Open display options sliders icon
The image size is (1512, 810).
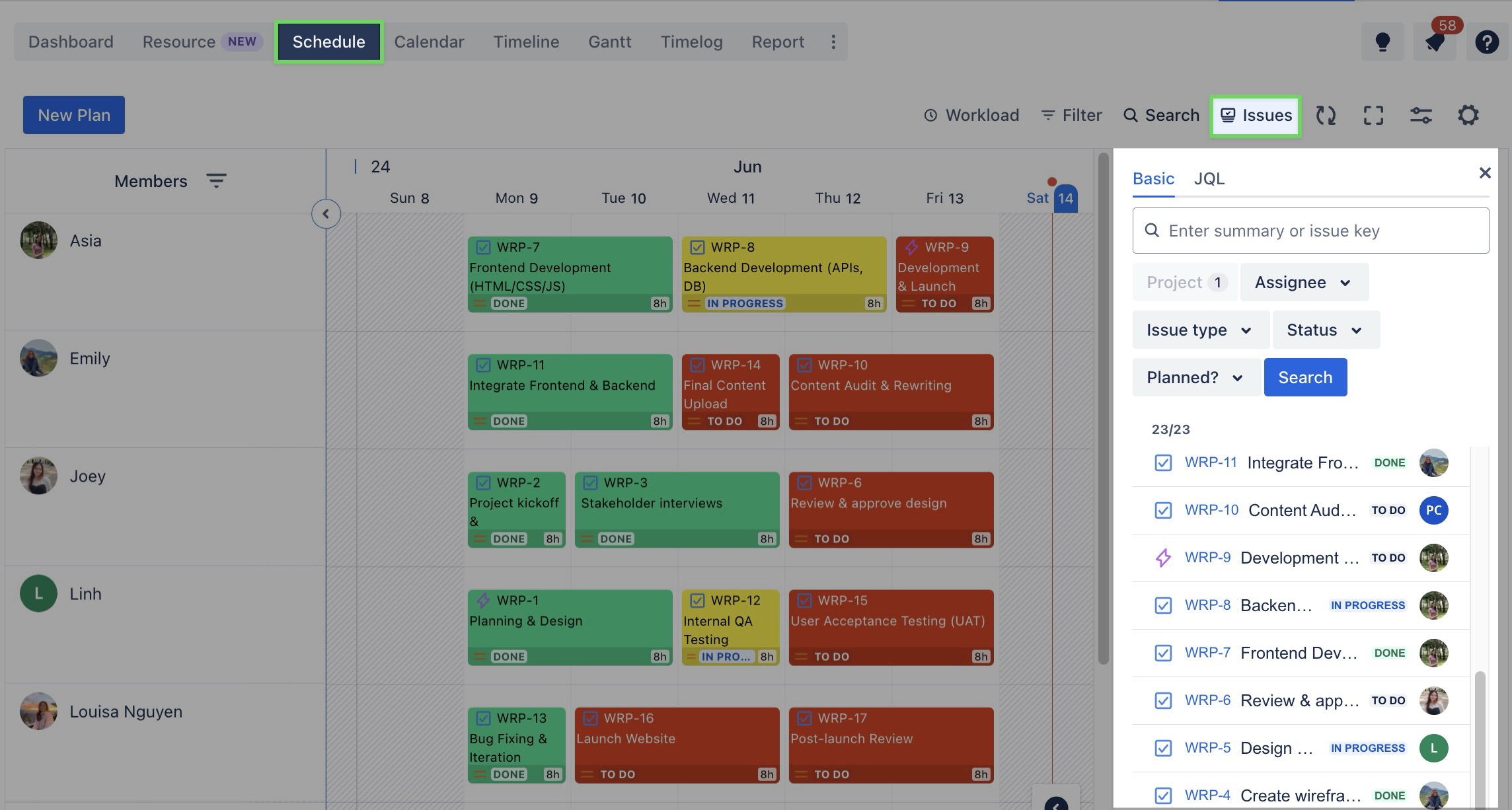pyautogui.click(x=1421, y=116)
